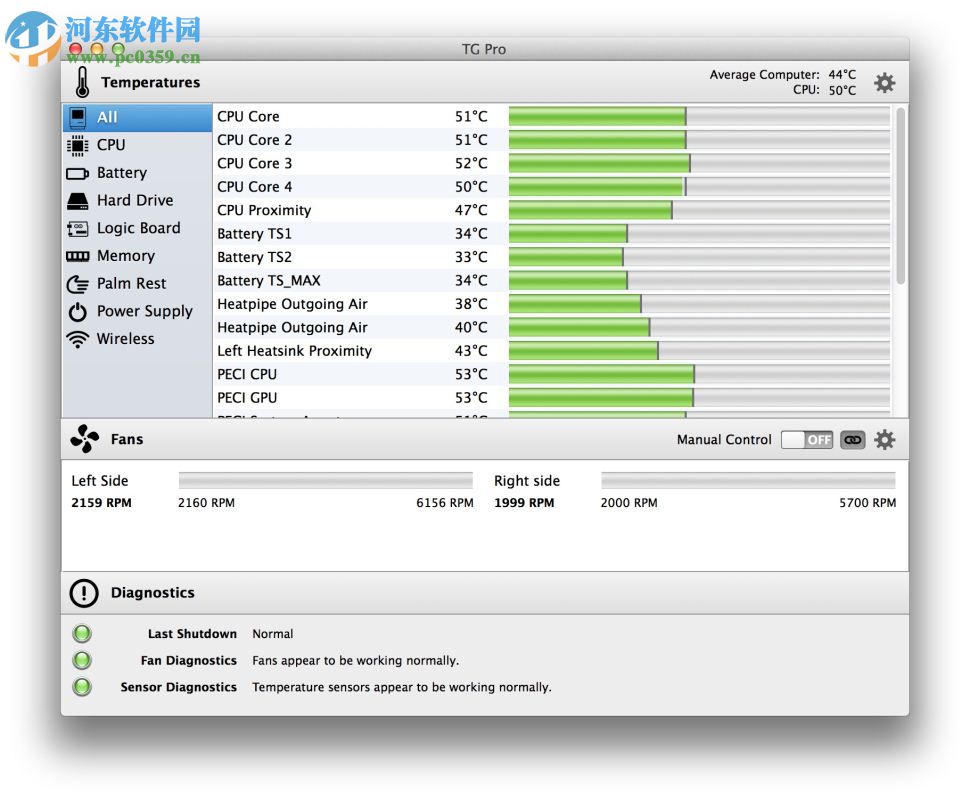The image size is (970, 800).
Task: Select the Memory sensor category
Action: (x=125, y=255)
